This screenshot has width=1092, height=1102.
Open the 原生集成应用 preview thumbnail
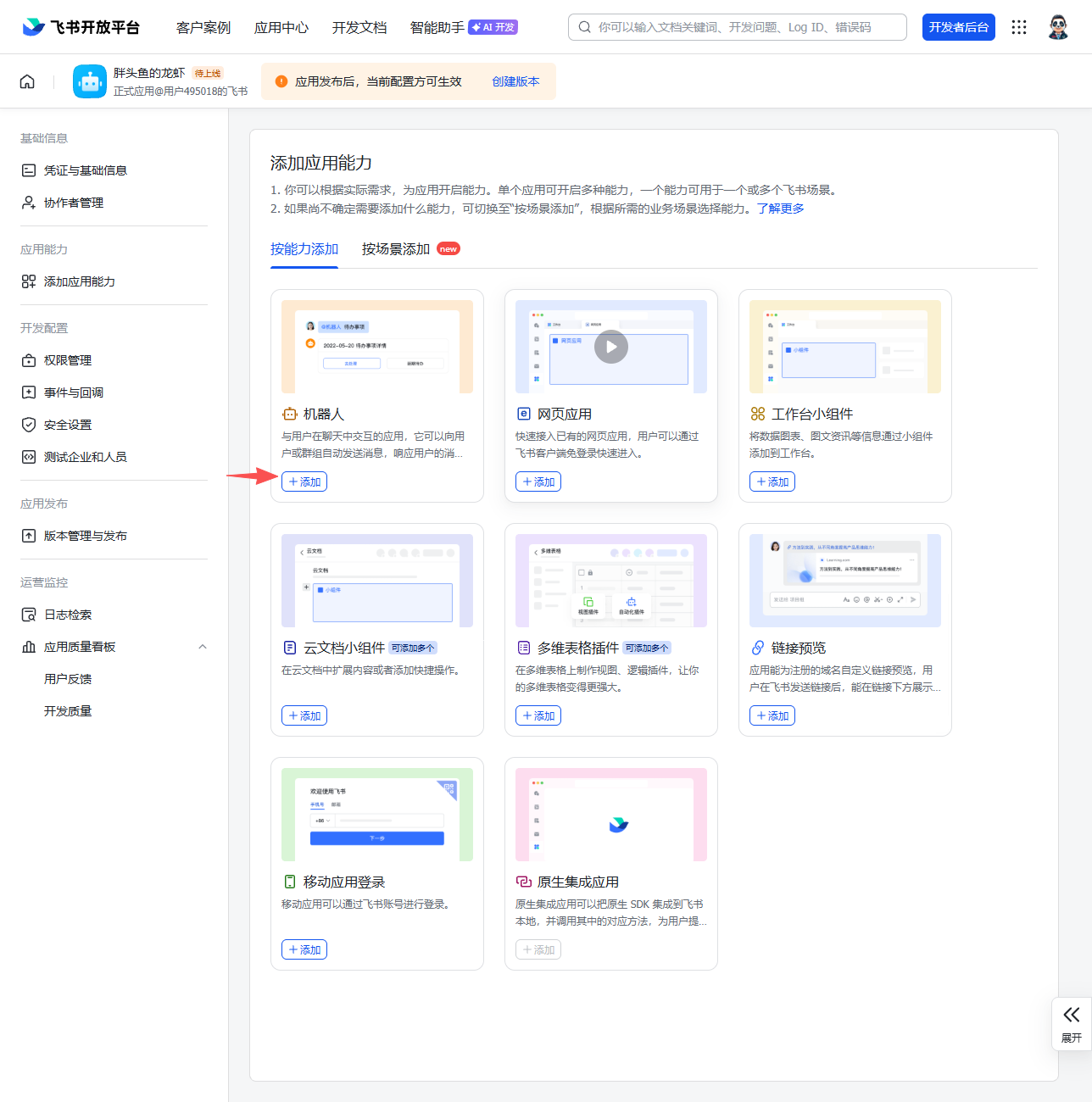click(x=611, y=815)
